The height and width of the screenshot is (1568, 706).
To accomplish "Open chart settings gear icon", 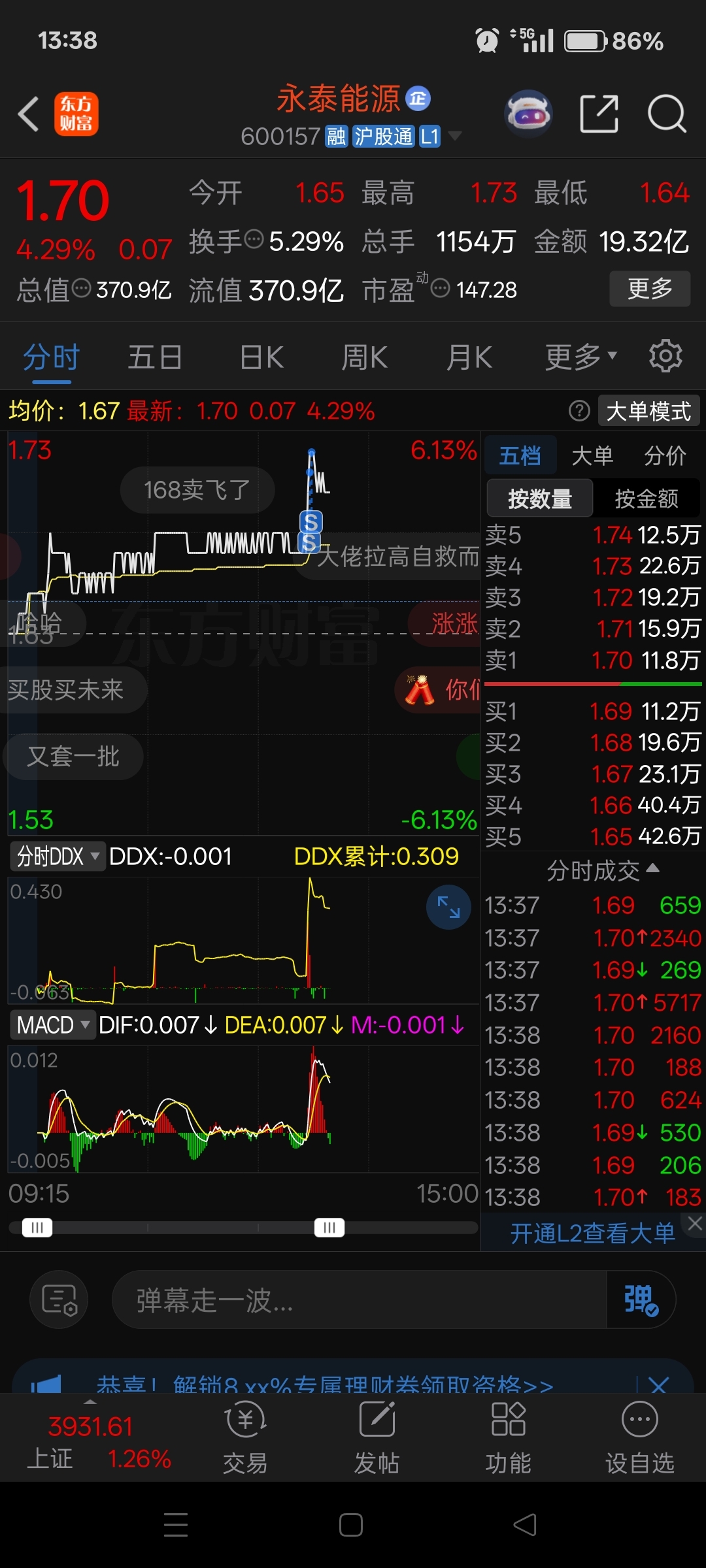I will 665,356.
